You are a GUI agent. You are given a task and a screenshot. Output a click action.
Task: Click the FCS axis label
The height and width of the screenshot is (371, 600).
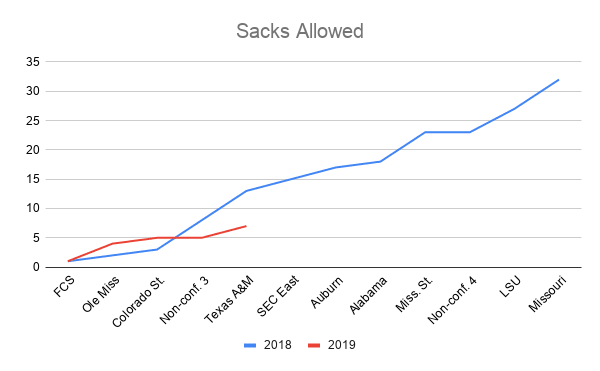(64, 286)
